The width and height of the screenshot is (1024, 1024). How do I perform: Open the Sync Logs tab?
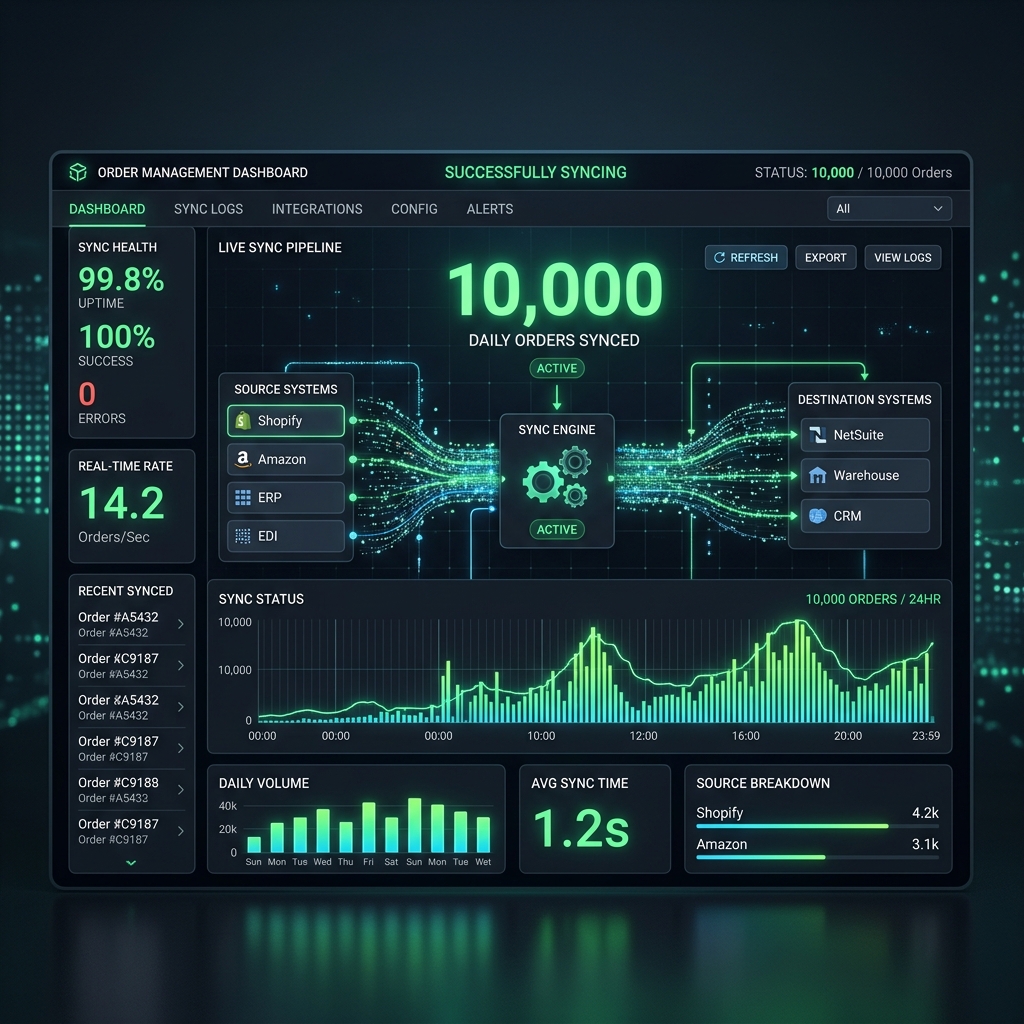208,209
